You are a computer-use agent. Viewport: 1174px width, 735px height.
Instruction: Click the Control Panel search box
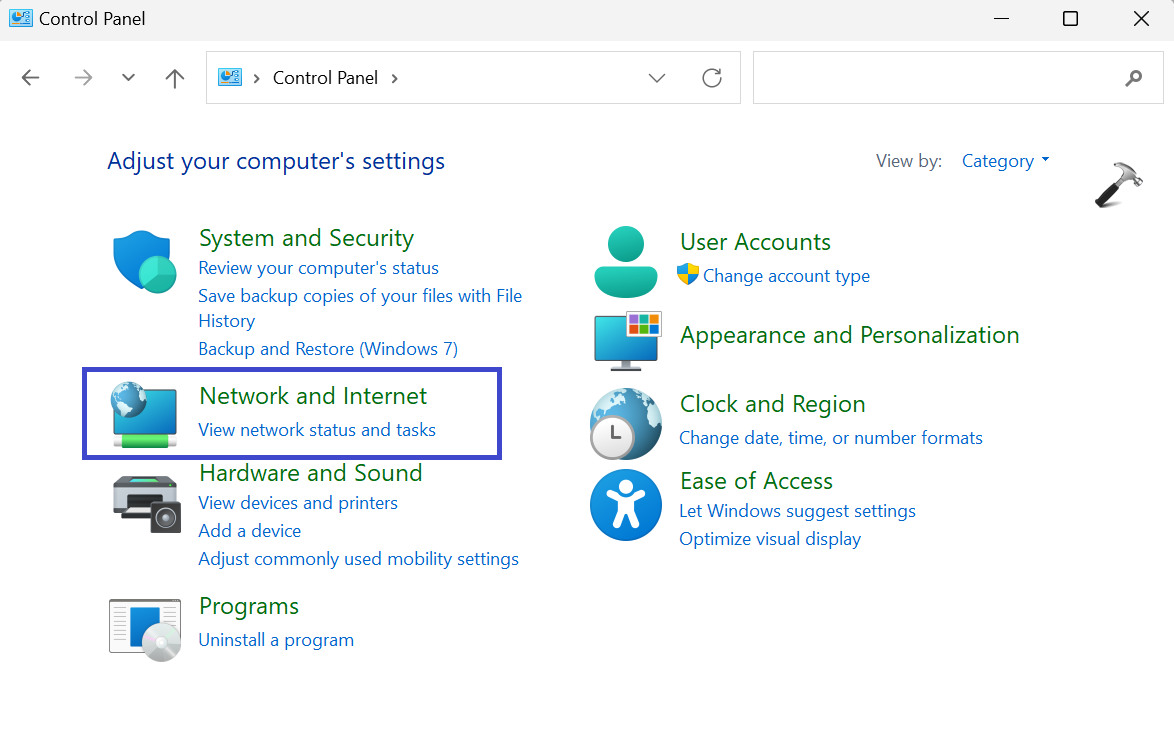940,78
